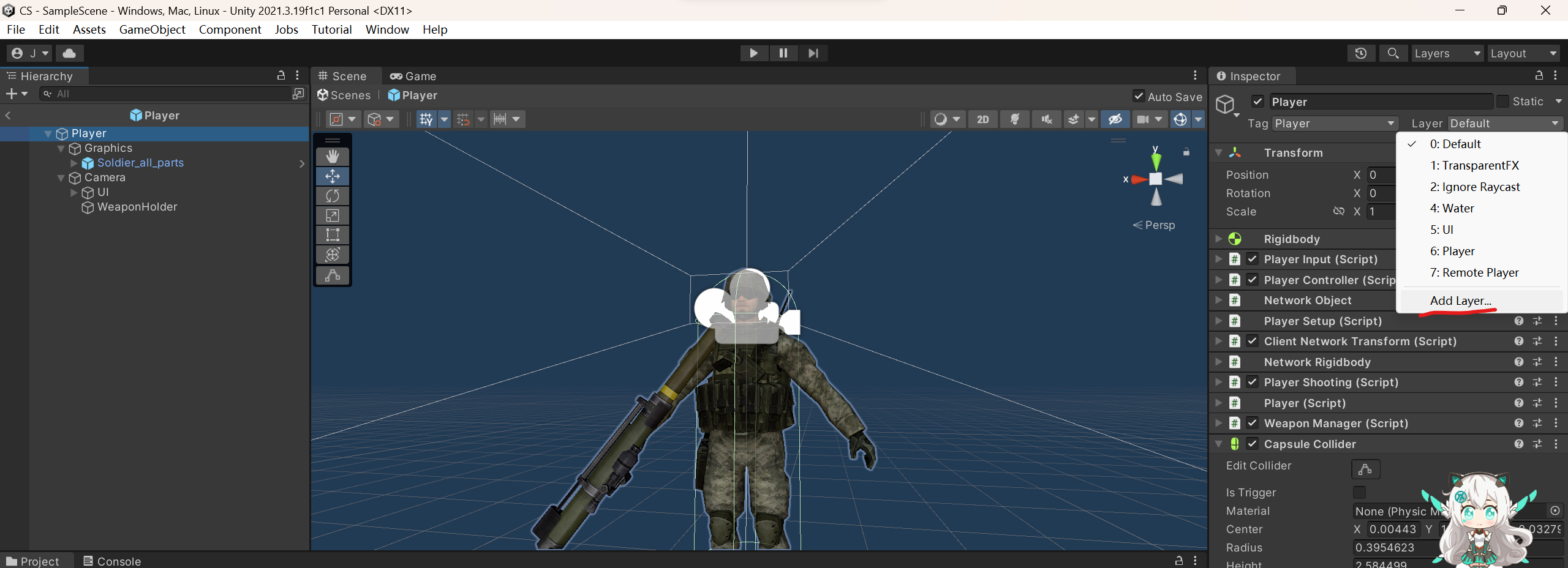The image size is (1568, 568).
Task: Lock the Hierarchy panel
Action: point(281,75)
